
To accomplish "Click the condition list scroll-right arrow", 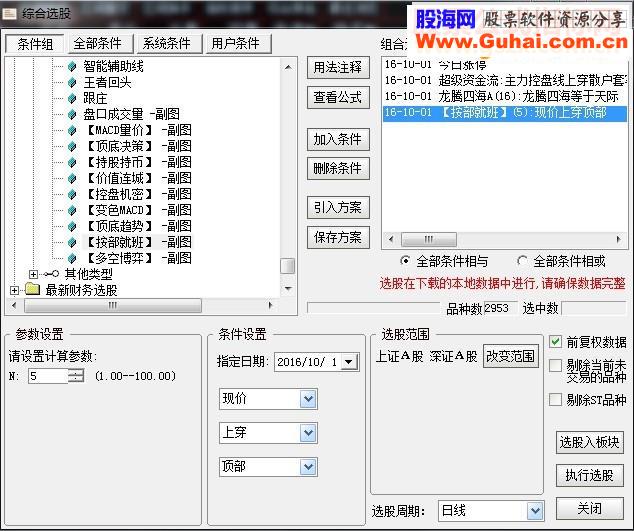I will (618, 239).
